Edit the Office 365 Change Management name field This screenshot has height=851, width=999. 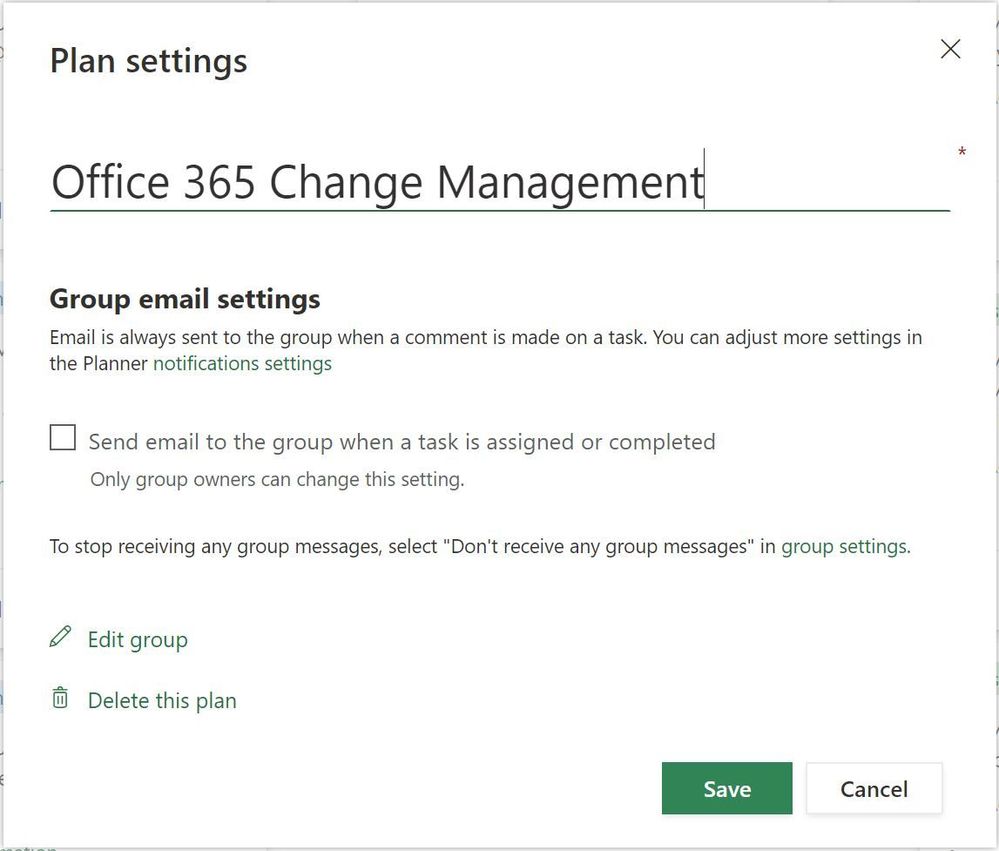click(x=500, y=181)
